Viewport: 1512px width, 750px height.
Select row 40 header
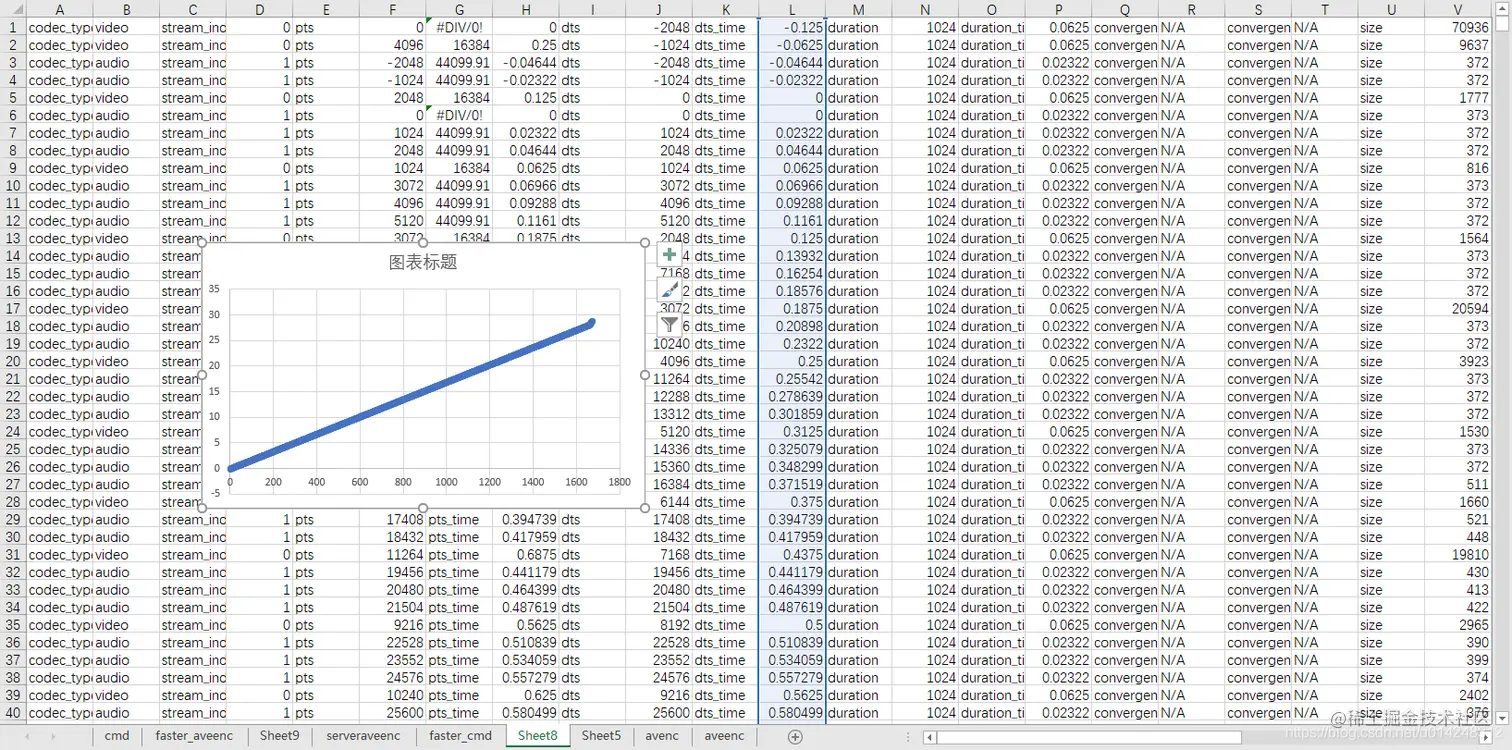(13, 713)
